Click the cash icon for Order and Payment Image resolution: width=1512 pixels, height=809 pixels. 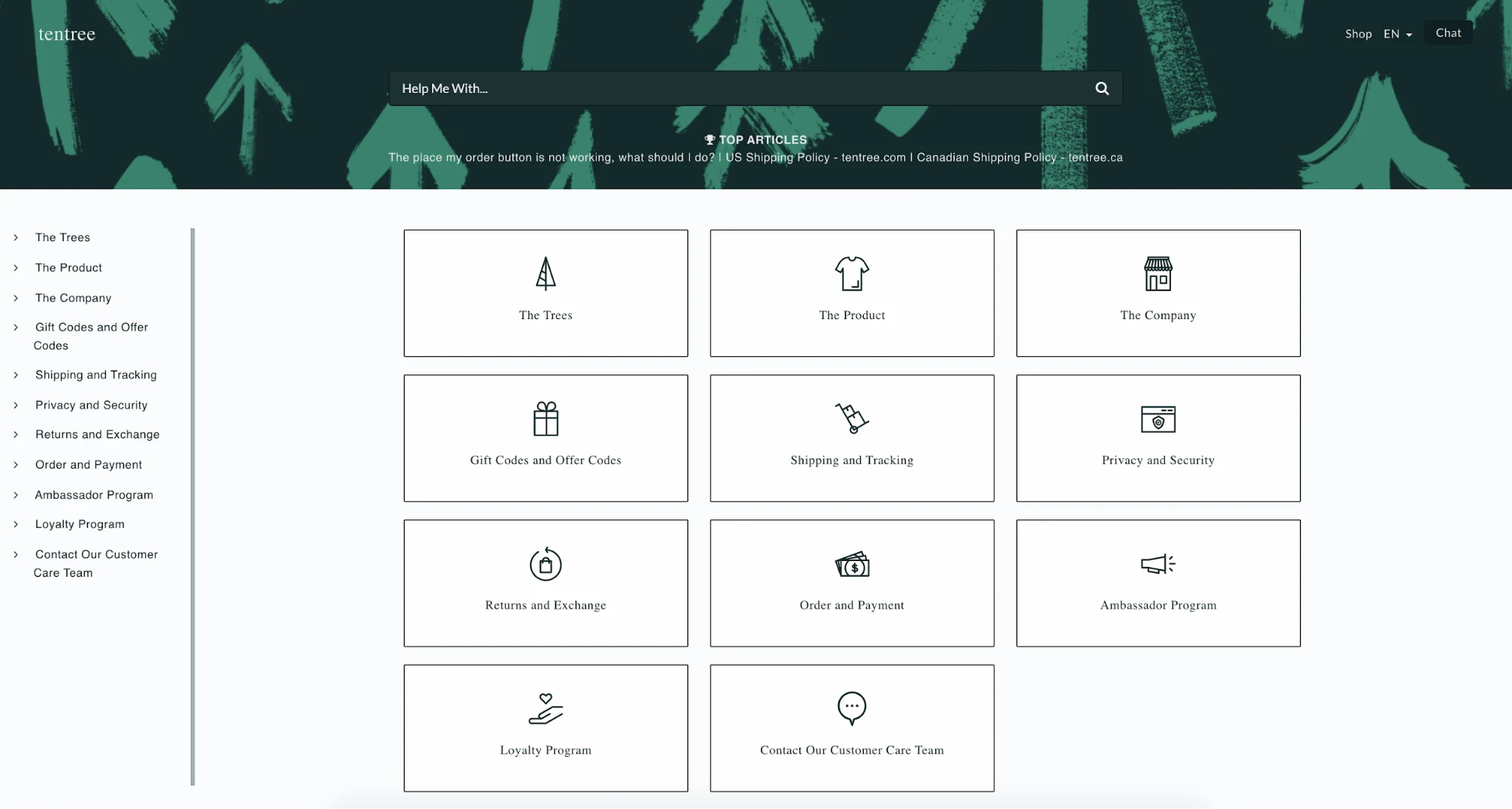852,564
